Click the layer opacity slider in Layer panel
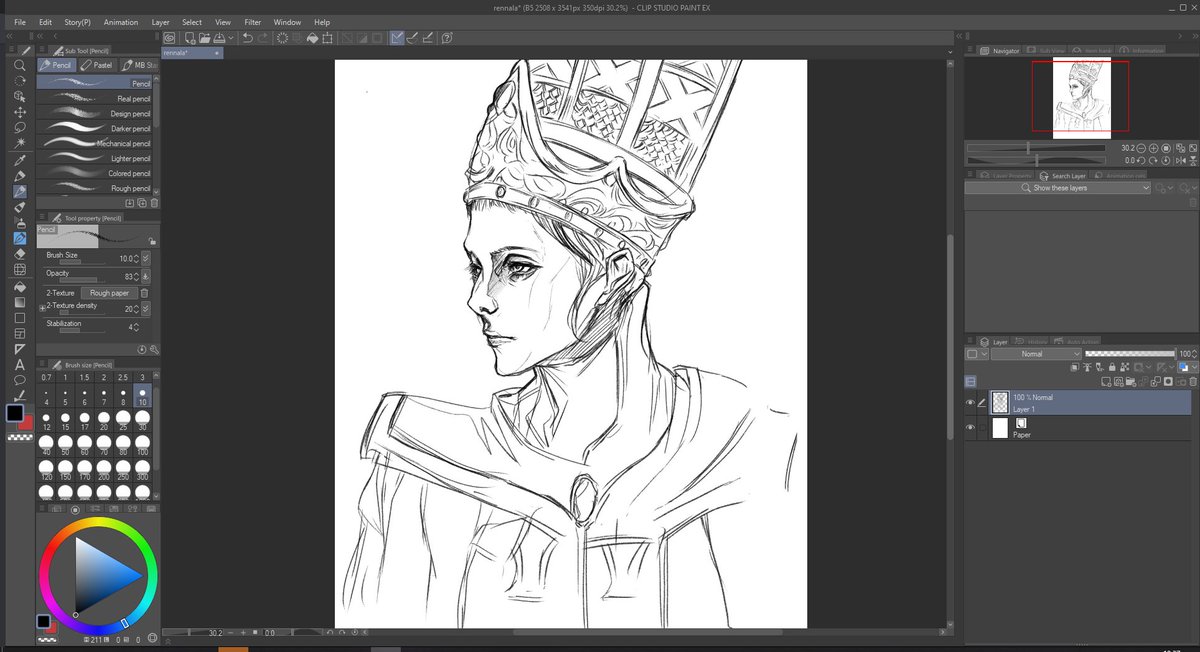The image size is (1200, 652). point(1130,354)
